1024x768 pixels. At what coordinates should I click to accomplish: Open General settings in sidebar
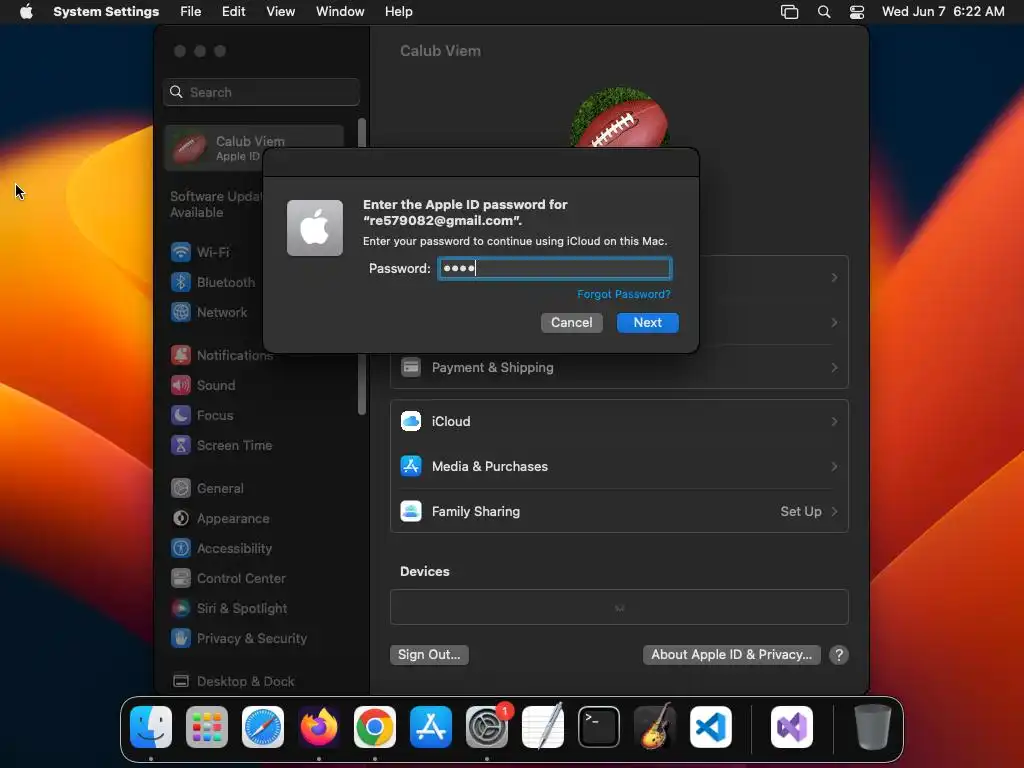click(x=207, y=488)
